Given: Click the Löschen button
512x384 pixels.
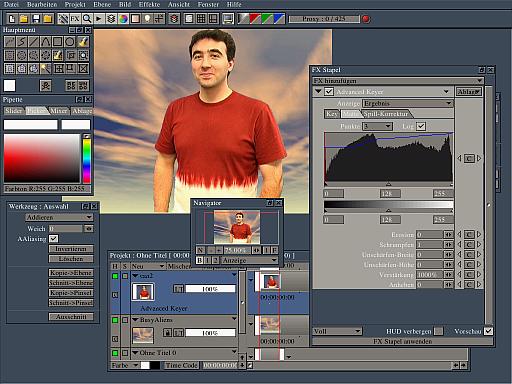Looking at the screenshot, I should (71, 259).
